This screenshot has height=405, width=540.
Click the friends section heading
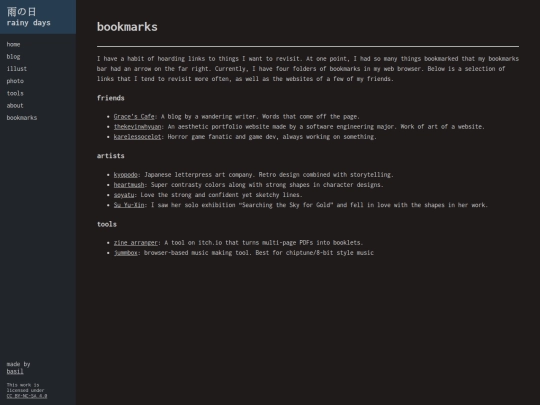pos(111,98)
